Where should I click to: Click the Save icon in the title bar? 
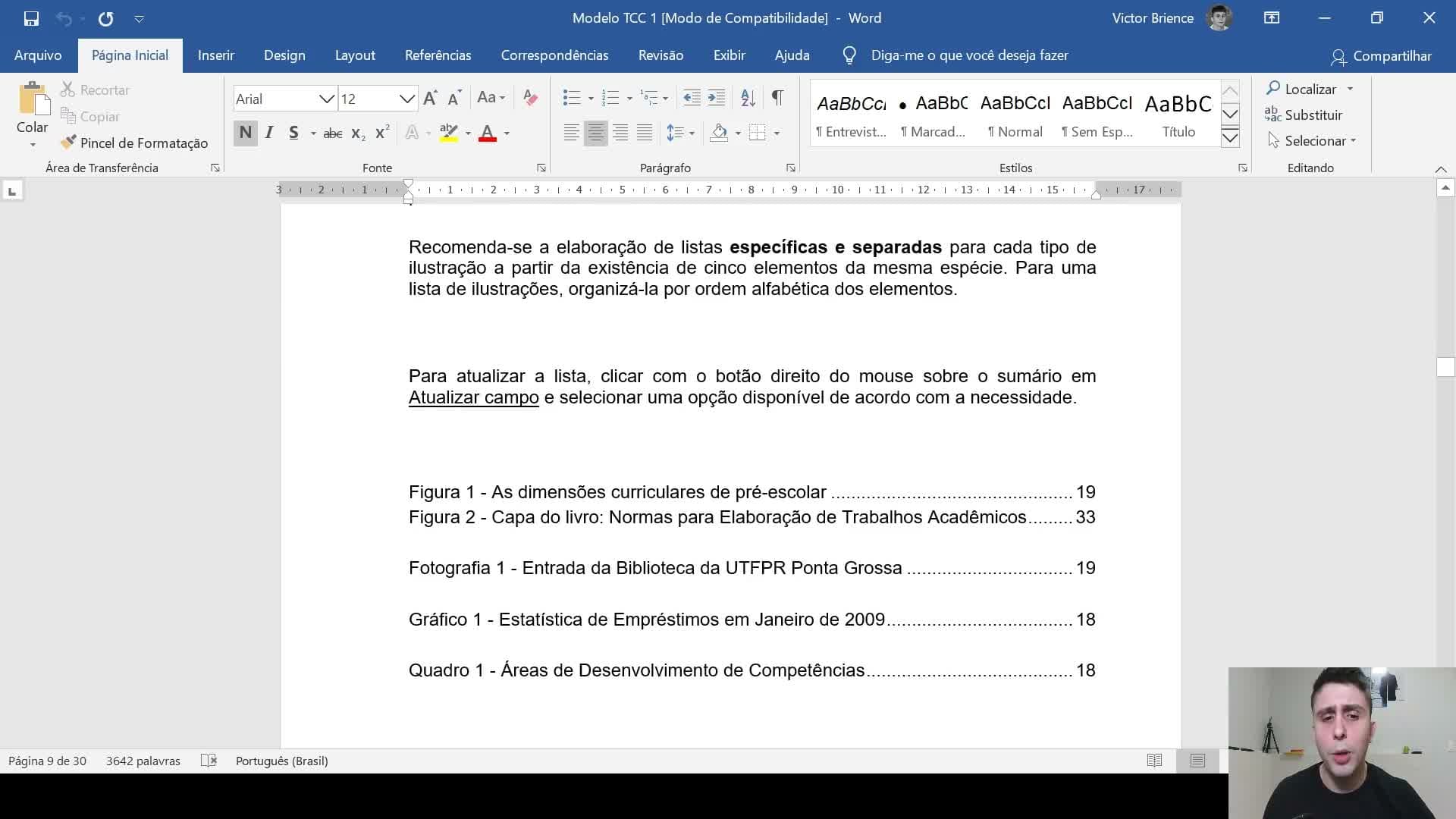[31, 18]
